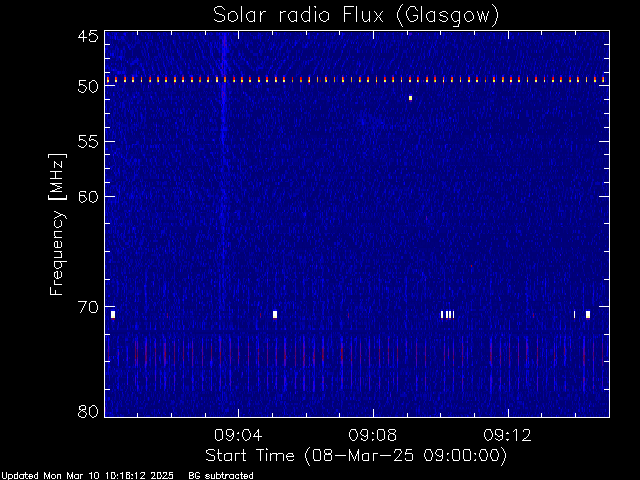Viewport: 640px width, 480px height.
Task: Click the 55 MHz axis tick label
Action: tap(88, 141)
